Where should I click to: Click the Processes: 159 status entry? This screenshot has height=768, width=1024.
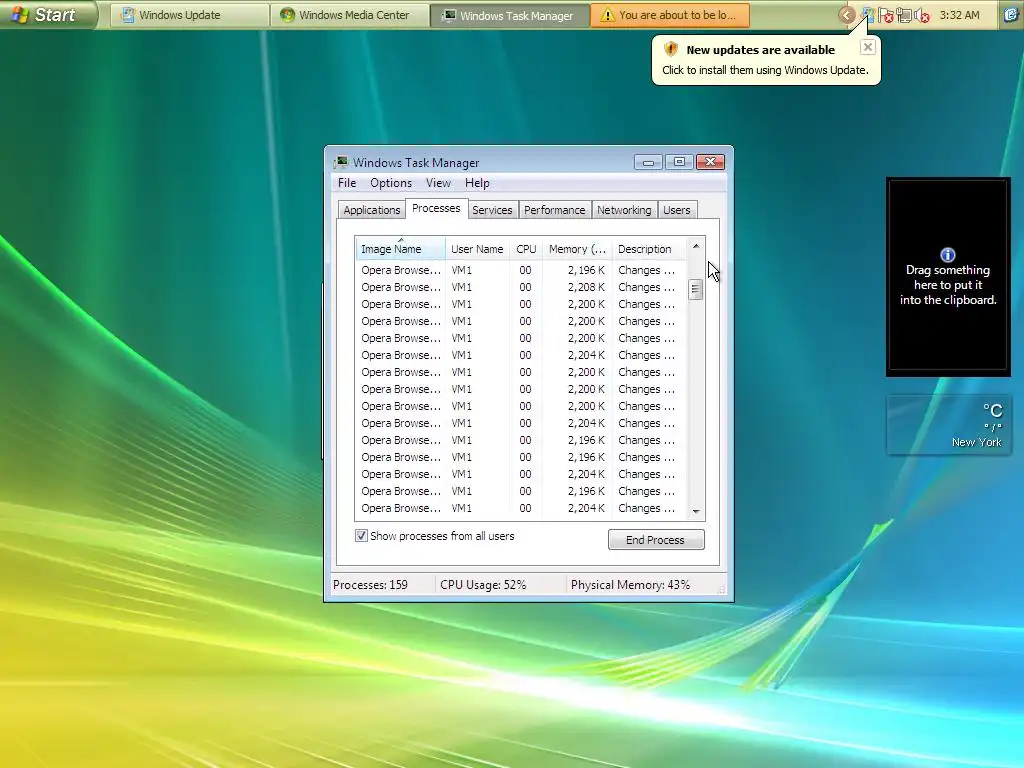pyautogui.click(x=370, y=585)
